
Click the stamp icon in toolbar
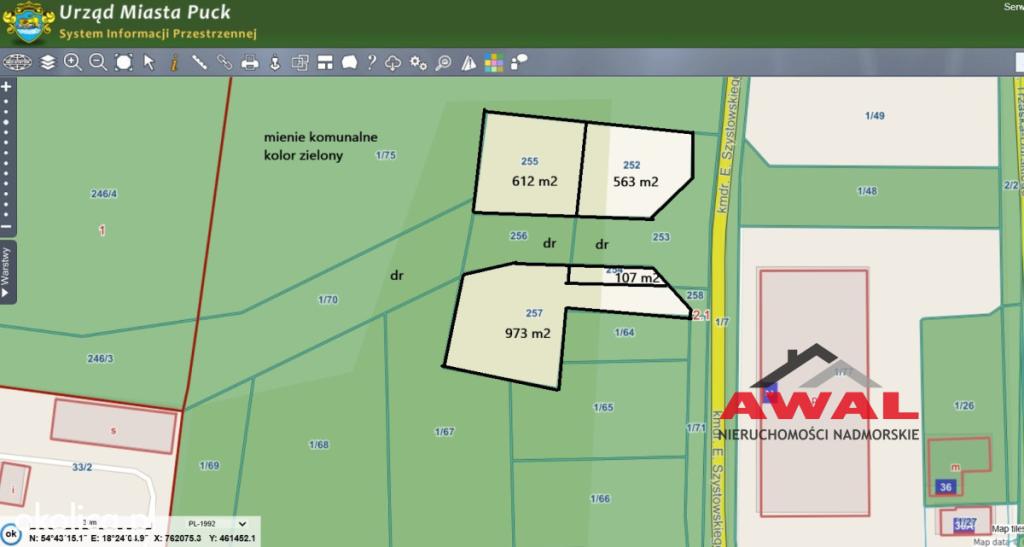[275, 62]
